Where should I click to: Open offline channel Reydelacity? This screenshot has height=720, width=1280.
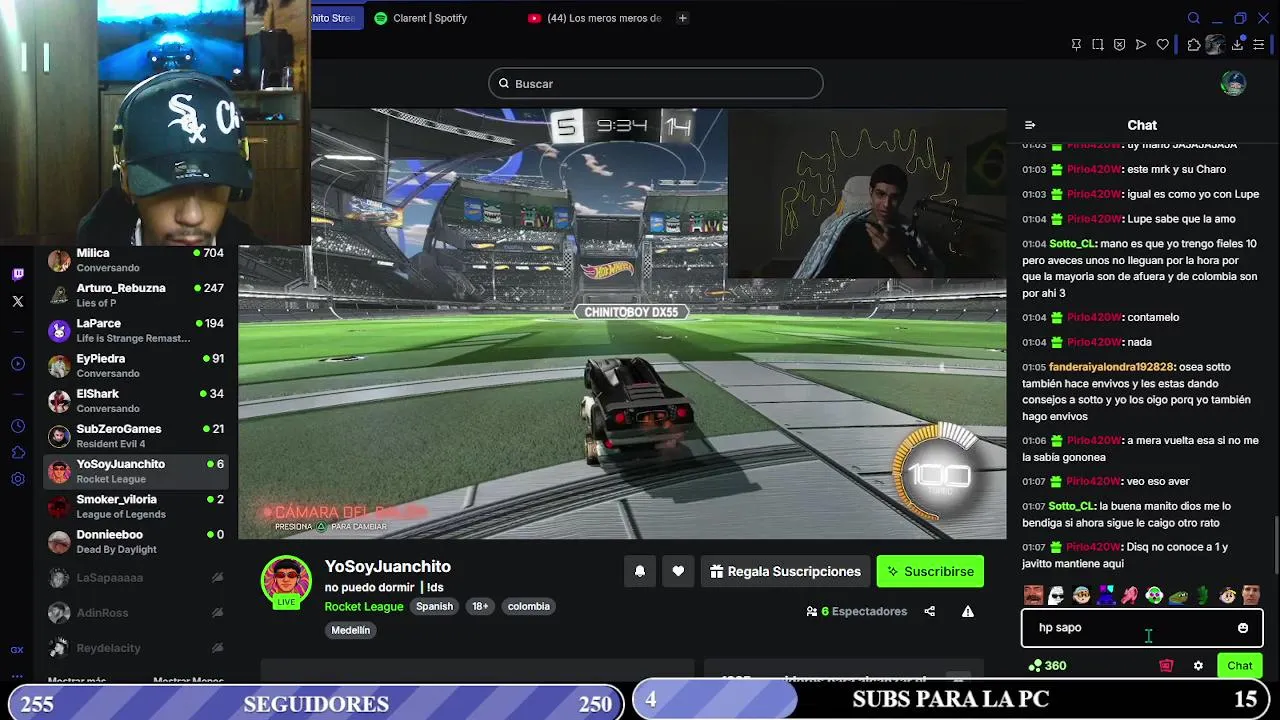[136, 648]
